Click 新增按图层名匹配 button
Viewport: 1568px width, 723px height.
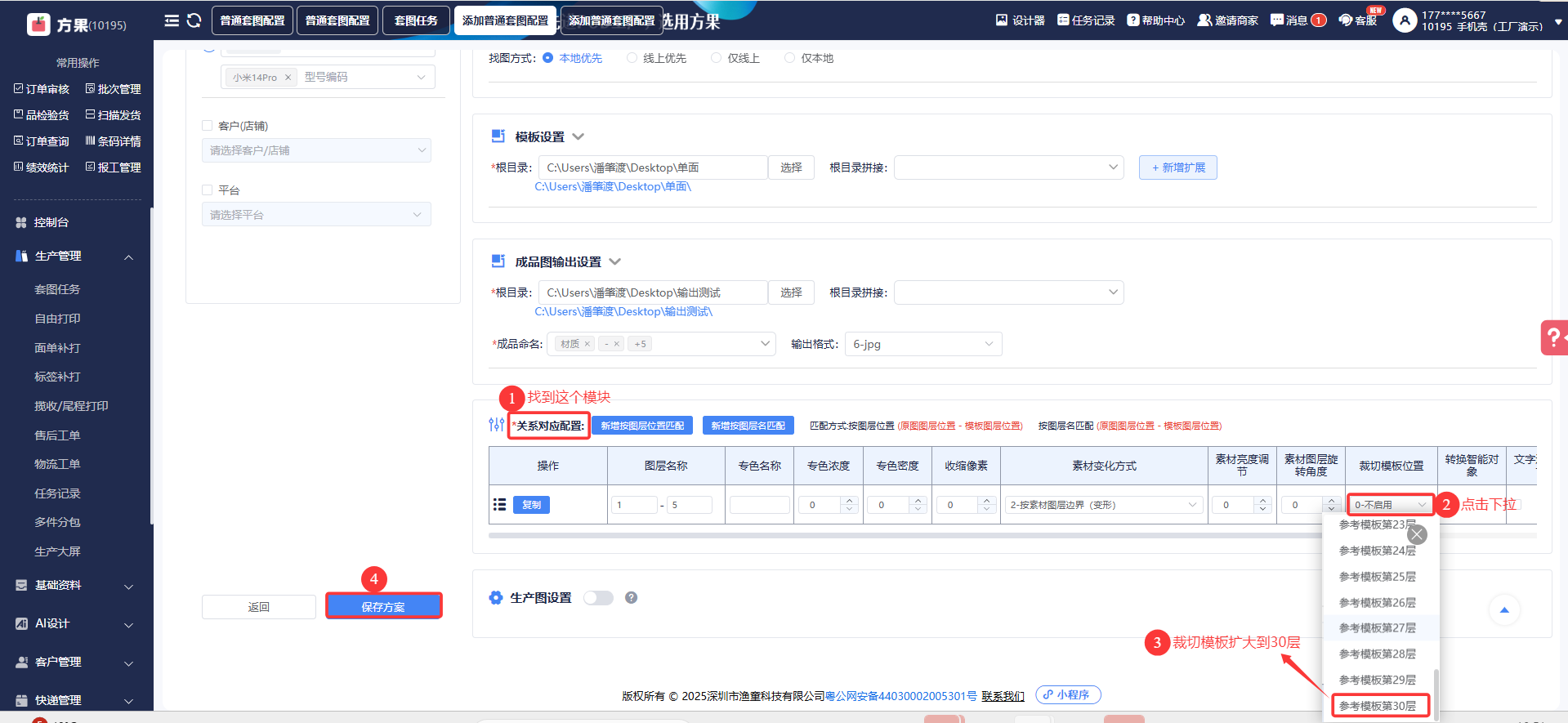[748, 426]
